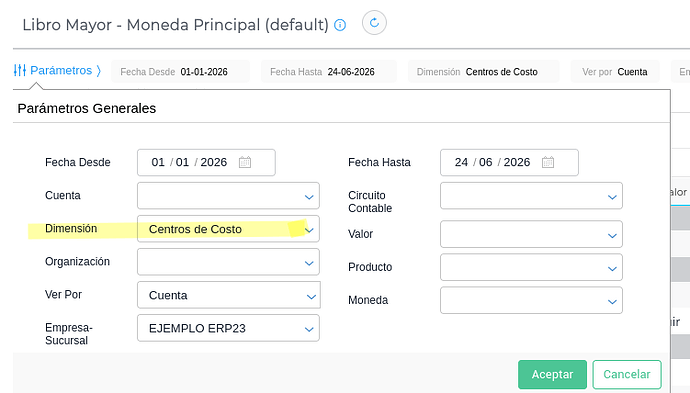The image size is (690, 393).
Task: Open the Fecha Desde calendar icon
Action: pyautogui.click(x=245, y=162)
